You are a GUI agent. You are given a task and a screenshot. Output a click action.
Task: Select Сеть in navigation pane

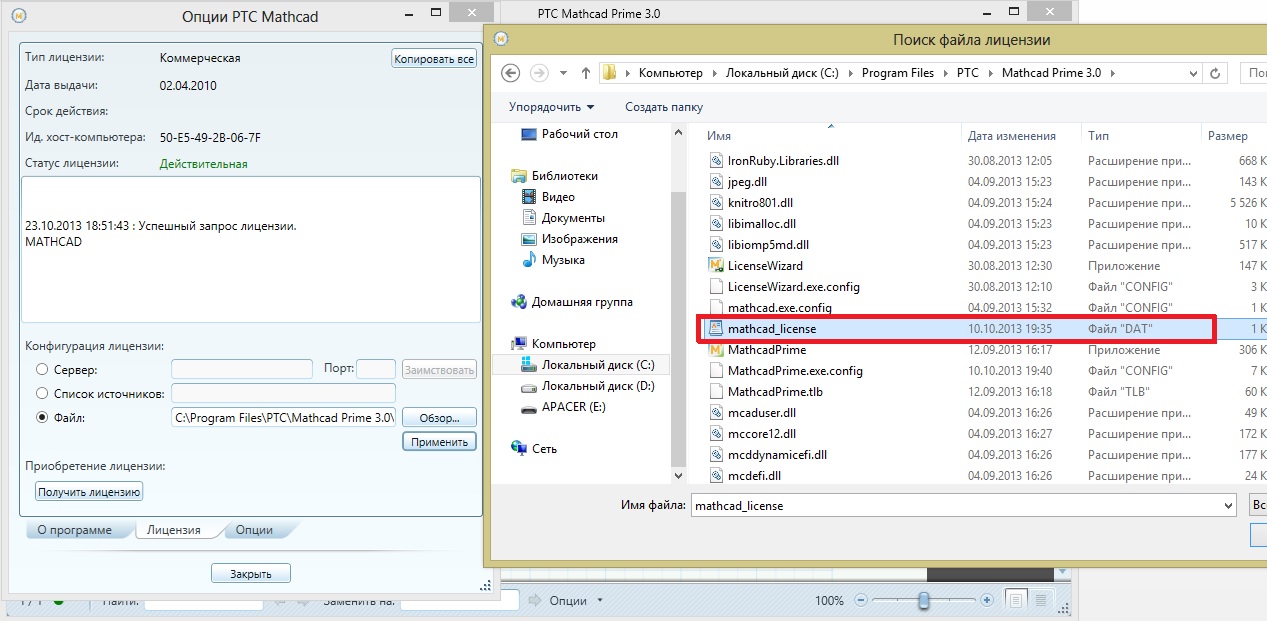pos(544,449)
